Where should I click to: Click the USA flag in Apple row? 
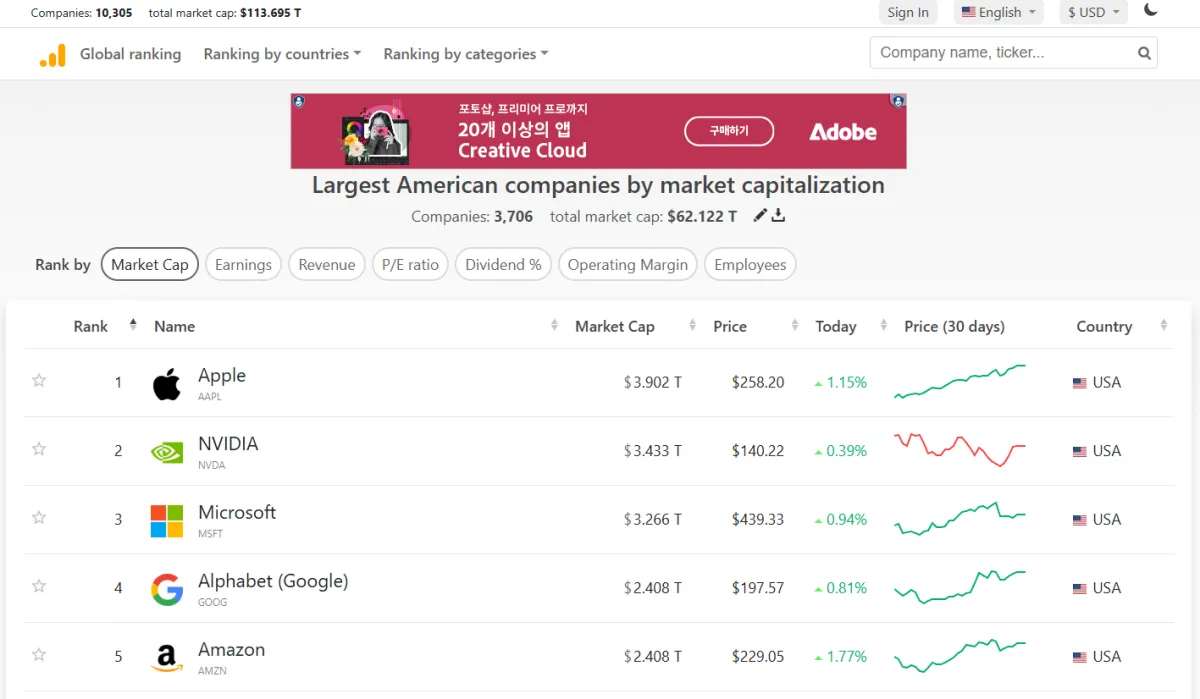[x=1079, y=383]
